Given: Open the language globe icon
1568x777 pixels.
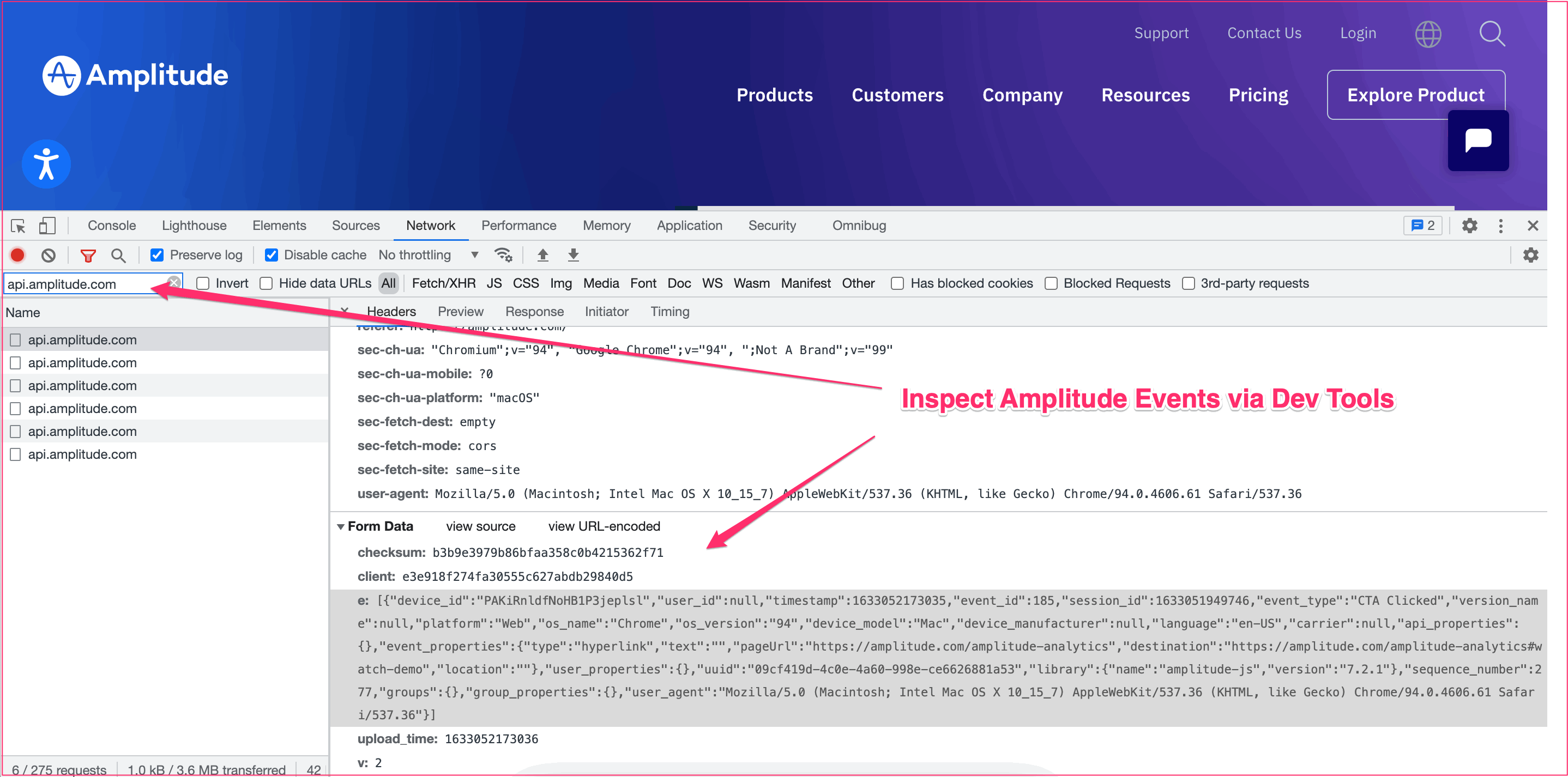Looking at the screenshot, I should [x=1427, y=34].
